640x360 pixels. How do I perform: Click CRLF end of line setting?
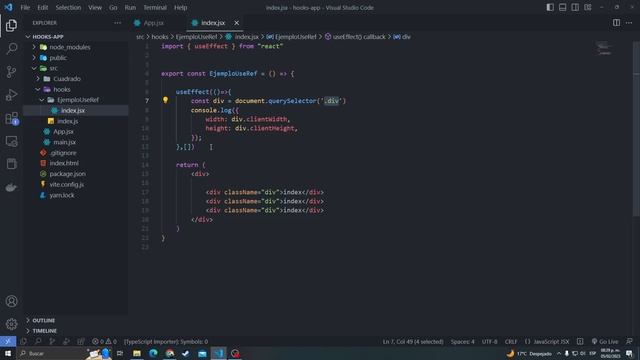[x=511, y=342]
